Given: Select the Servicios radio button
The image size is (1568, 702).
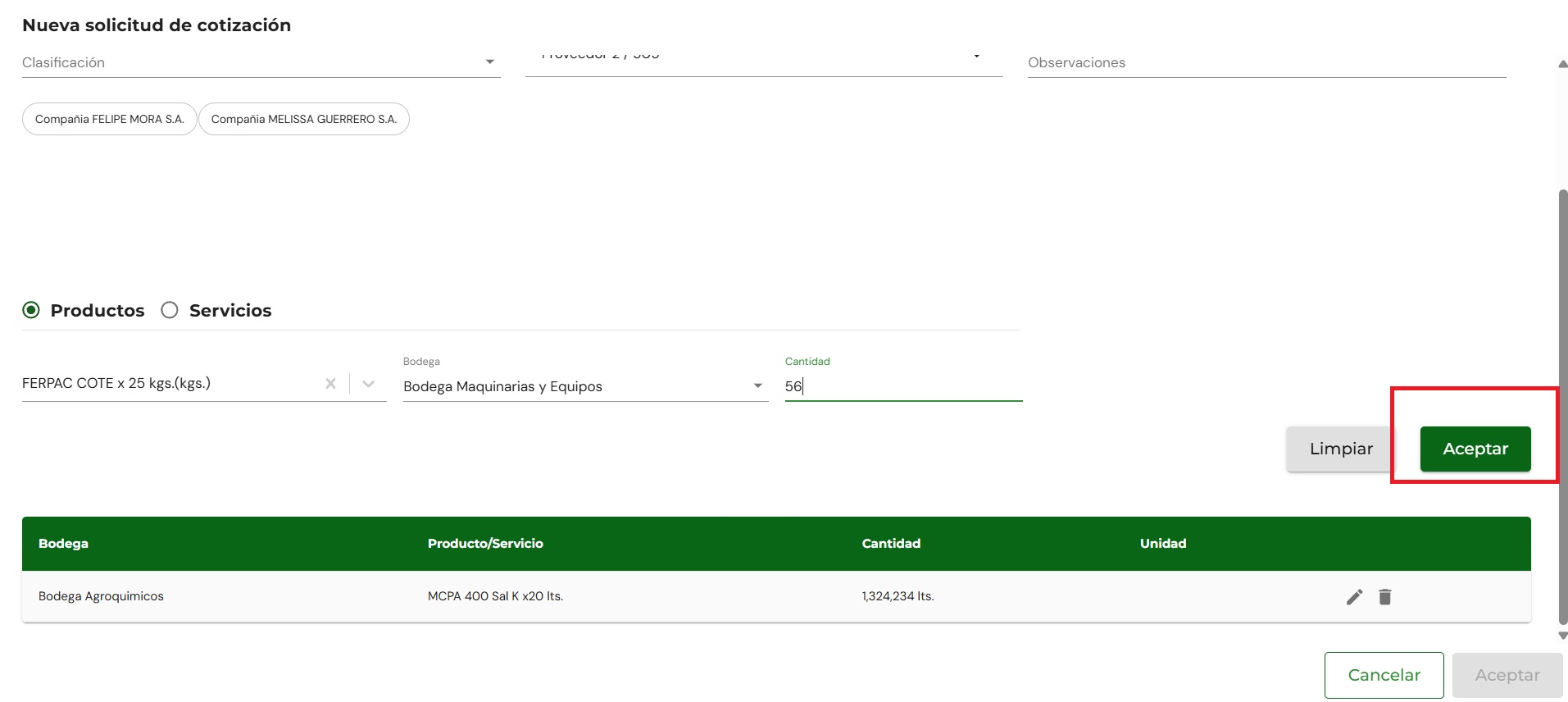Looking at the screenshot, I should [170, 310].
